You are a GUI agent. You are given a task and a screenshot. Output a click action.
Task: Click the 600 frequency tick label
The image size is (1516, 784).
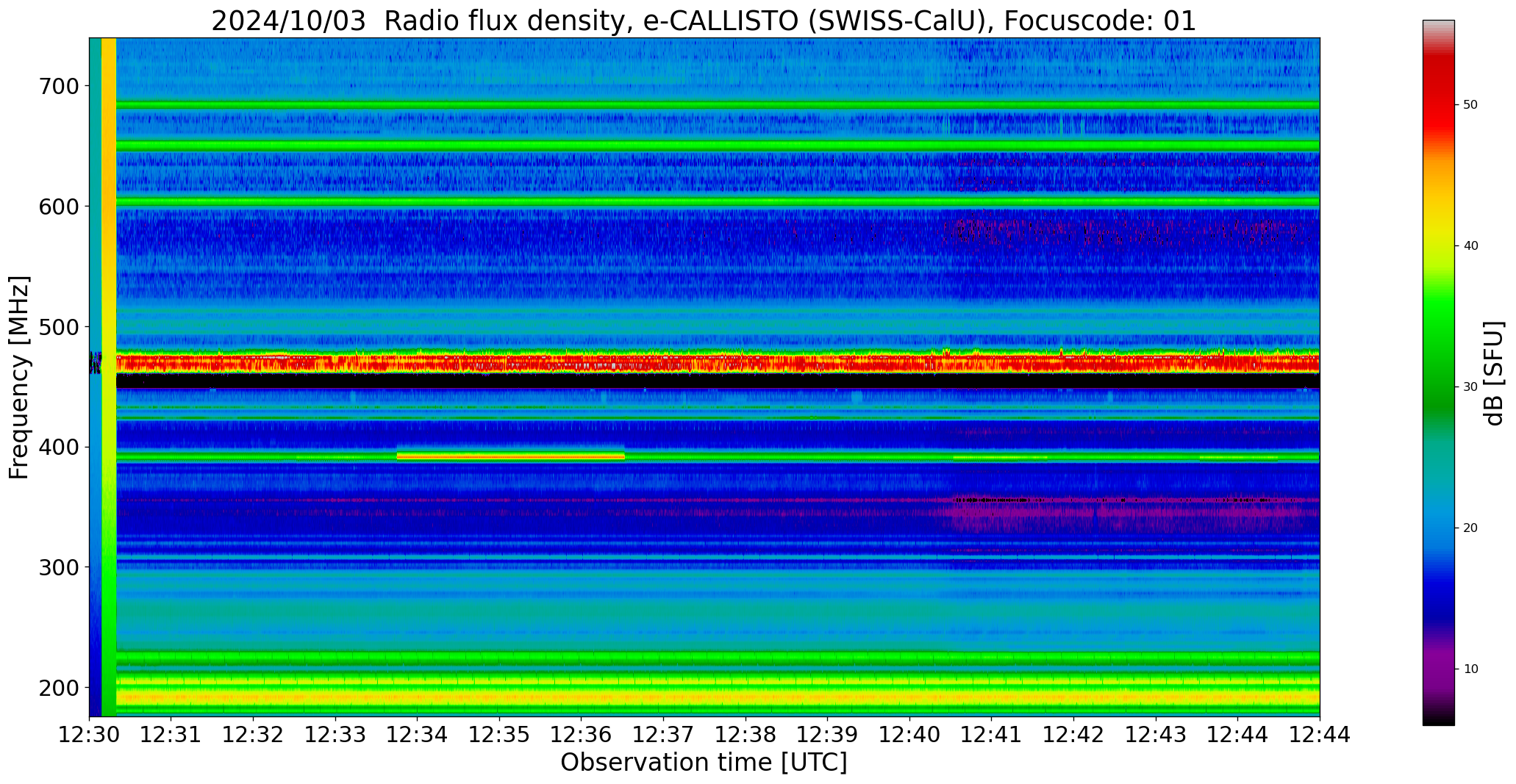pyautogui.click(x=59, y=206)
